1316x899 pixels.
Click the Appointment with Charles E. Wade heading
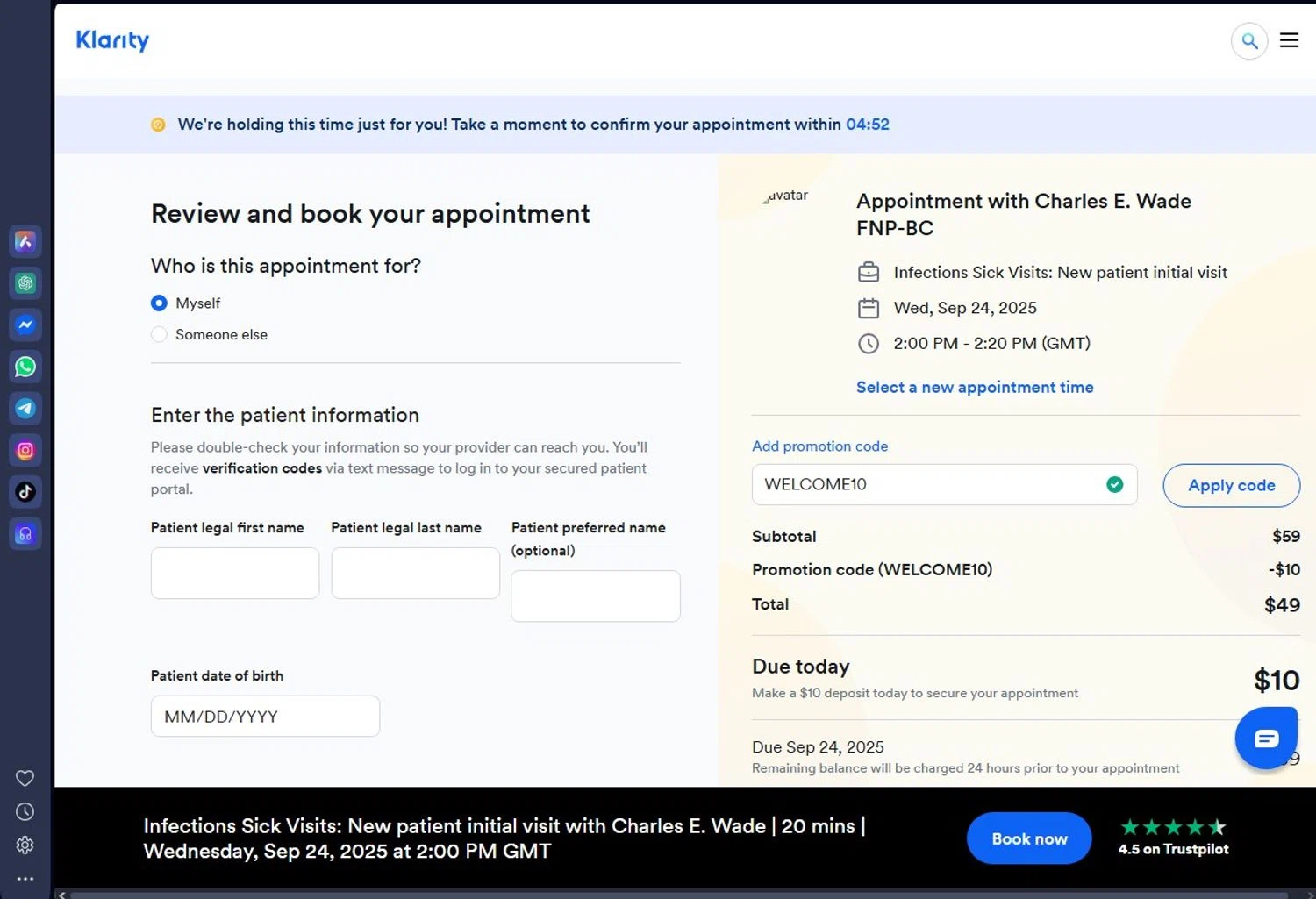[x=1024, y=214]
